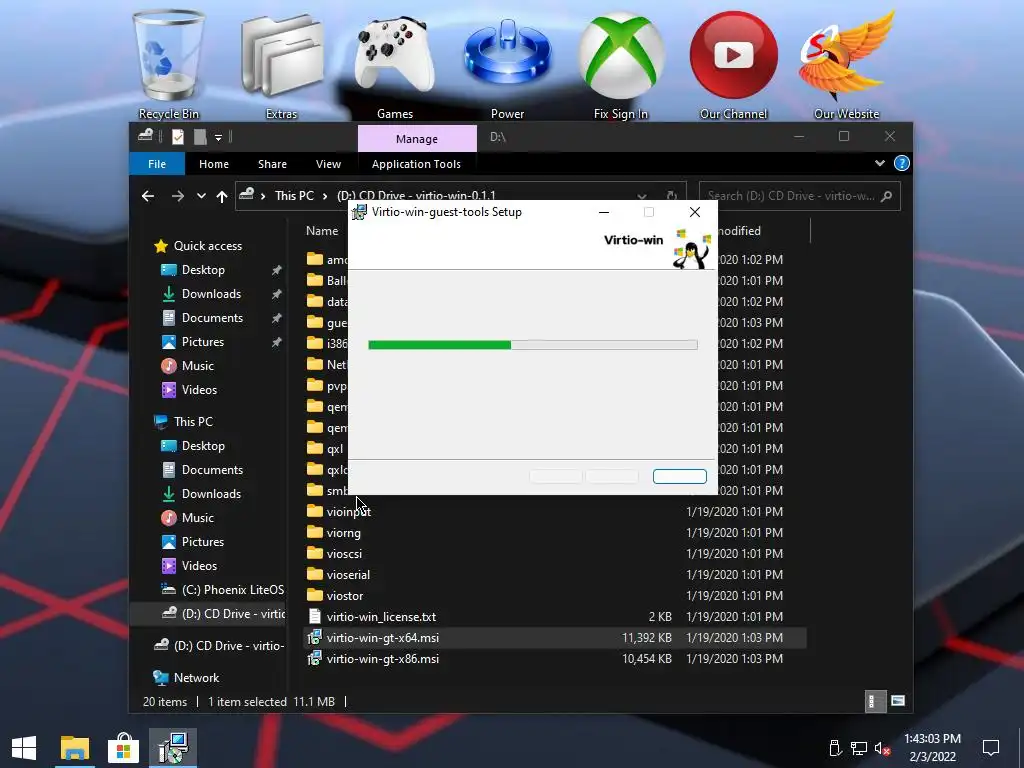Select pinned Pictures under Quick access

pos(202,342)
